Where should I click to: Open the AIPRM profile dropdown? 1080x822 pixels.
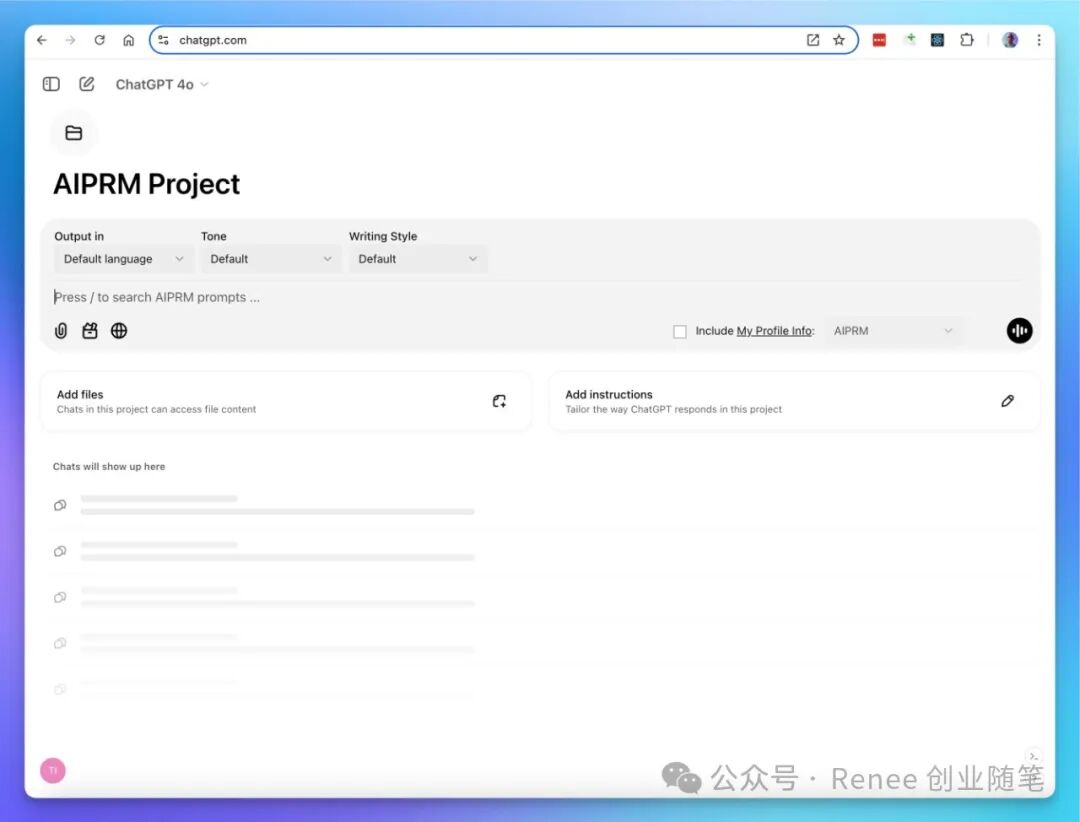click(893, 331)
